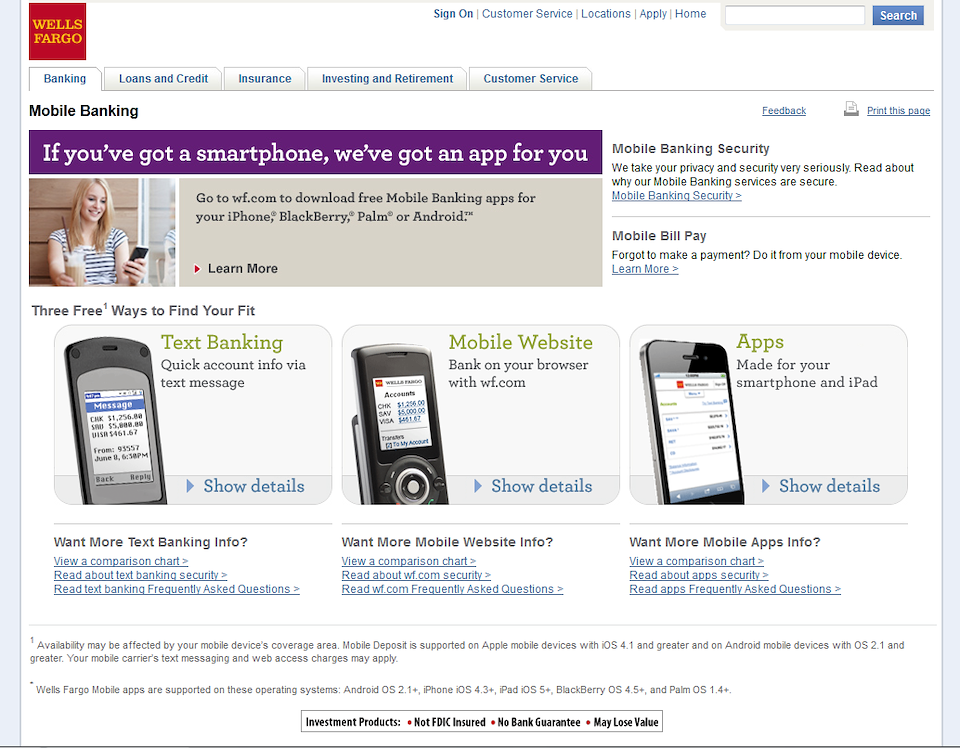Click the purple smartphone app banner
Screen dimensions: 960x748
315,152
